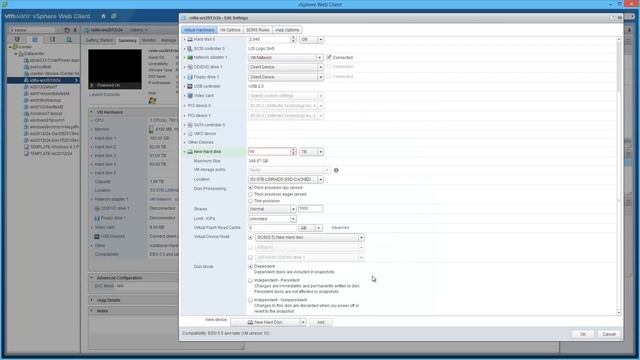Click the New Hard disk row icon
The image size is (640, 360).
pos(190,151)
